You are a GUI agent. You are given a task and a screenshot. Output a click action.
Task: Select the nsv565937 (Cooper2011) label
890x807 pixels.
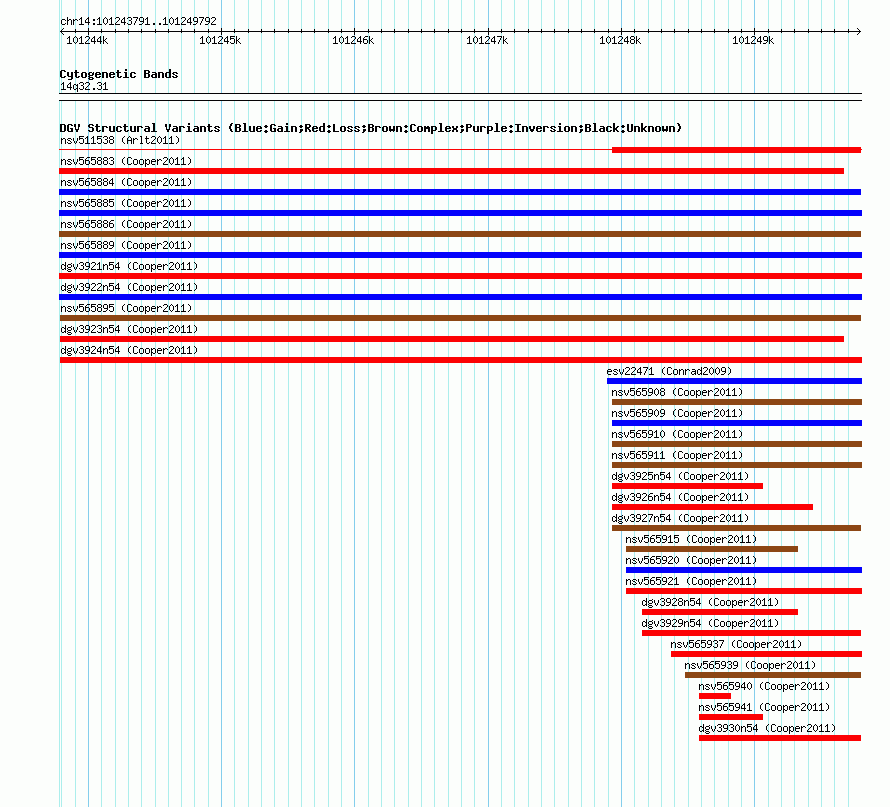(736, 644)
